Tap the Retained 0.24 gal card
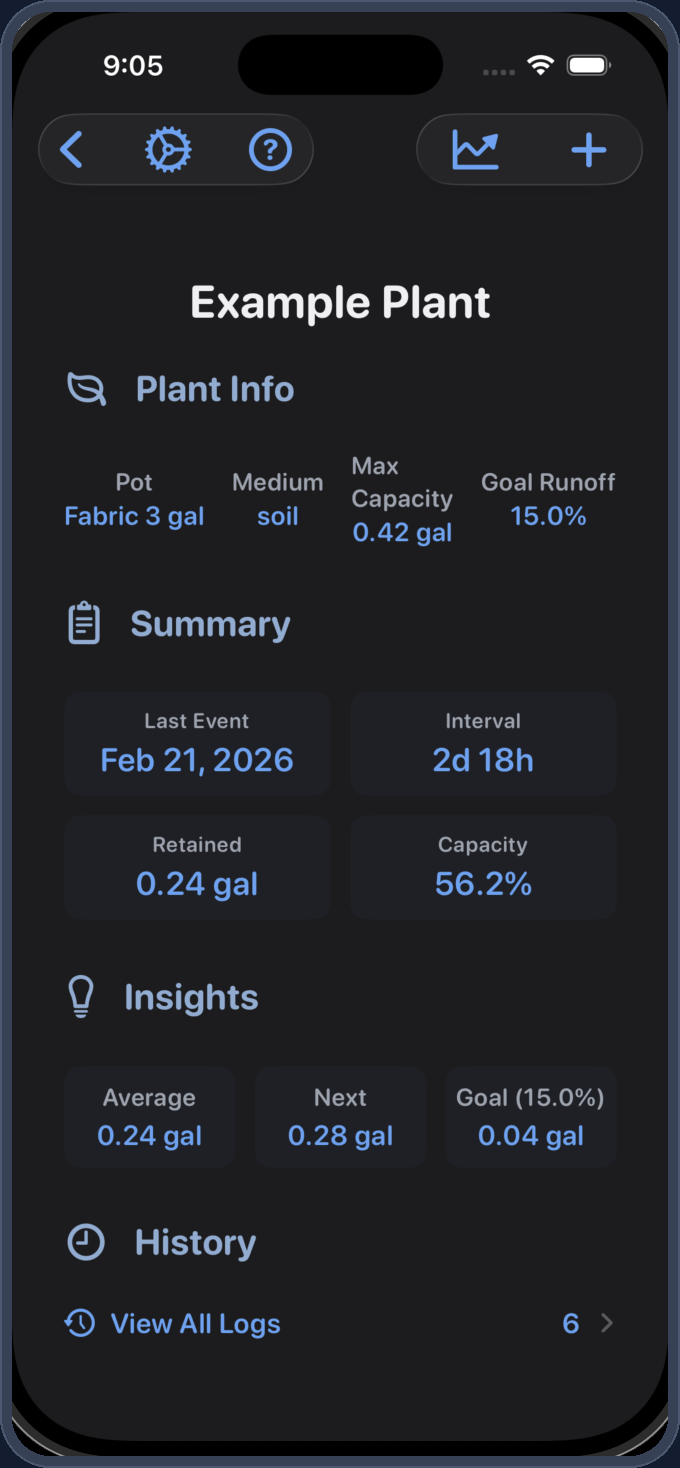Screen dimensions: 680x1468 click(197, 866)
